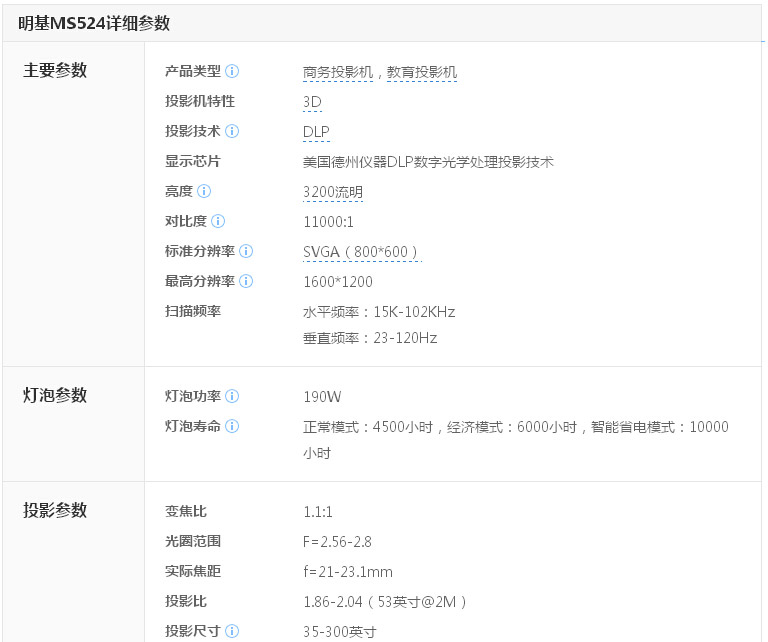Click the 灯泡功率 label
The width and height of the screenshot is (768, 642).
click(x=192, y=396)
